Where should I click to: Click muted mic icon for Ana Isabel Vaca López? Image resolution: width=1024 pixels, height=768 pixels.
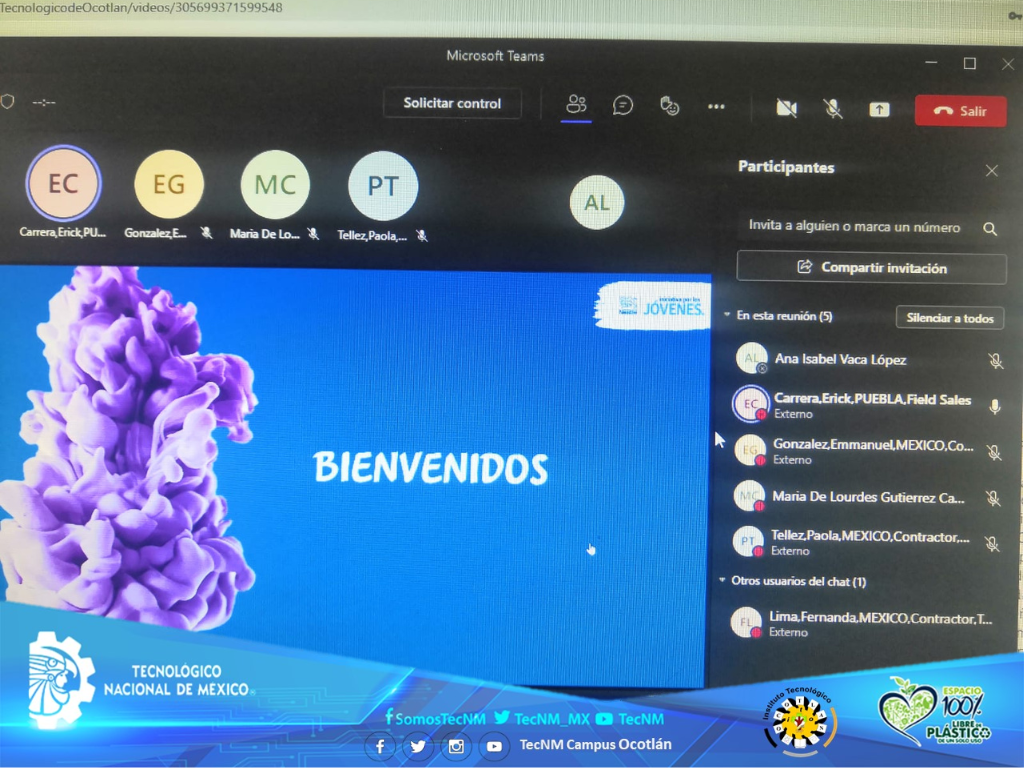pos(995,360)
